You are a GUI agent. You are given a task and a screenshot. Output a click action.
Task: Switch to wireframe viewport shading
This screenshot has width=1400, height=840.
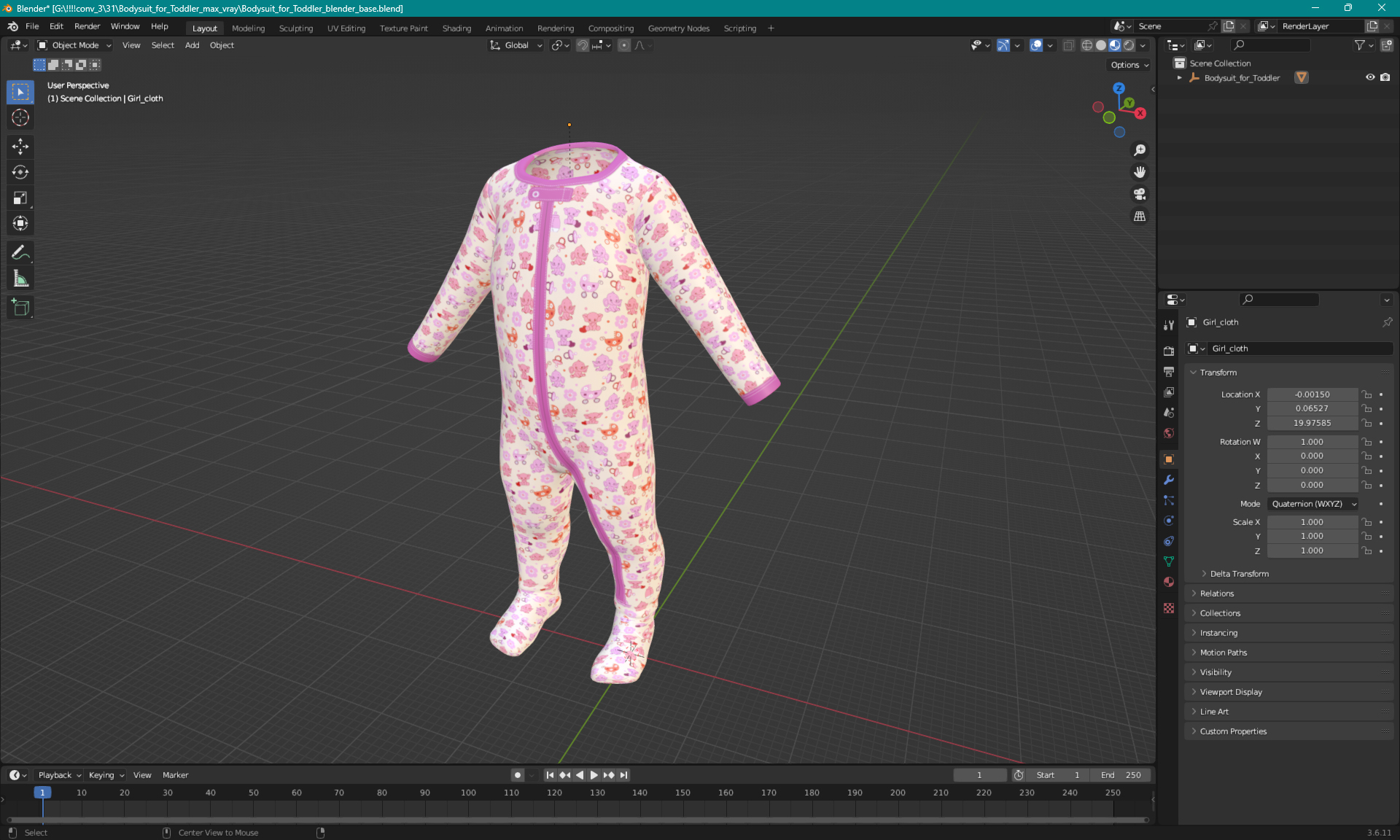1087,45
